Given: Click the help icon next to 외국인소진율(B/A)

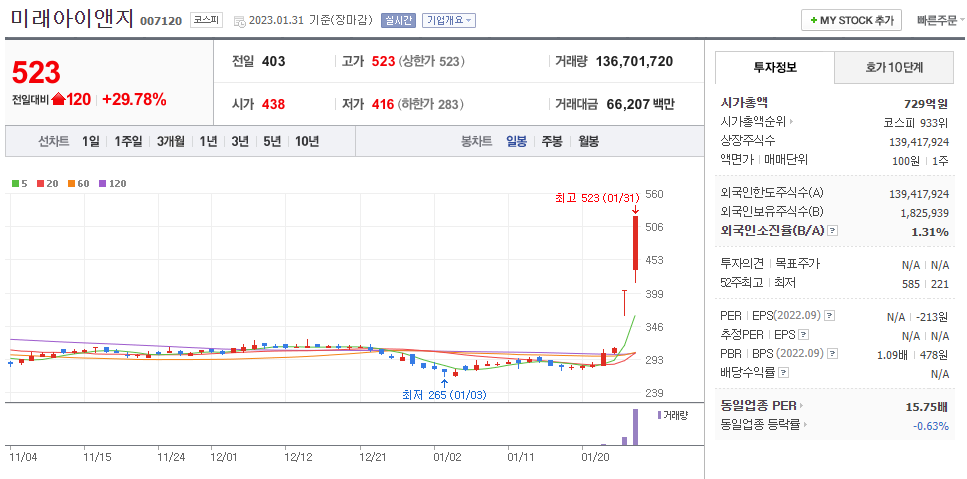Looking at the screenshot, I should click(833, 231).
